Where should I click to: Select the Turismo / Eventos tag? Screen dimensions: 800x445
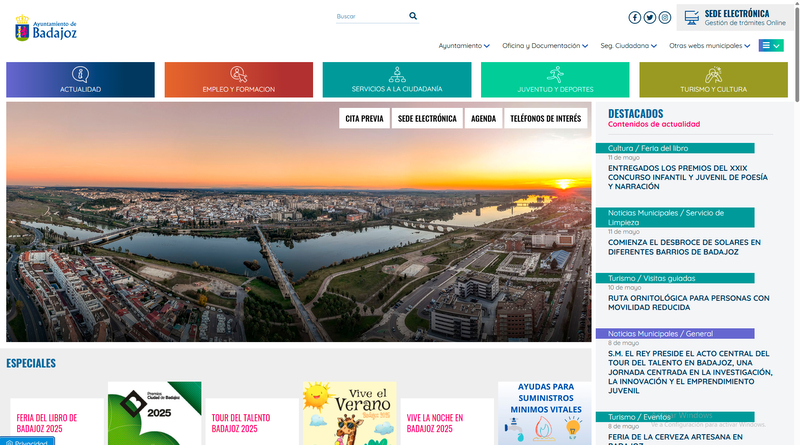coord(675,417)
